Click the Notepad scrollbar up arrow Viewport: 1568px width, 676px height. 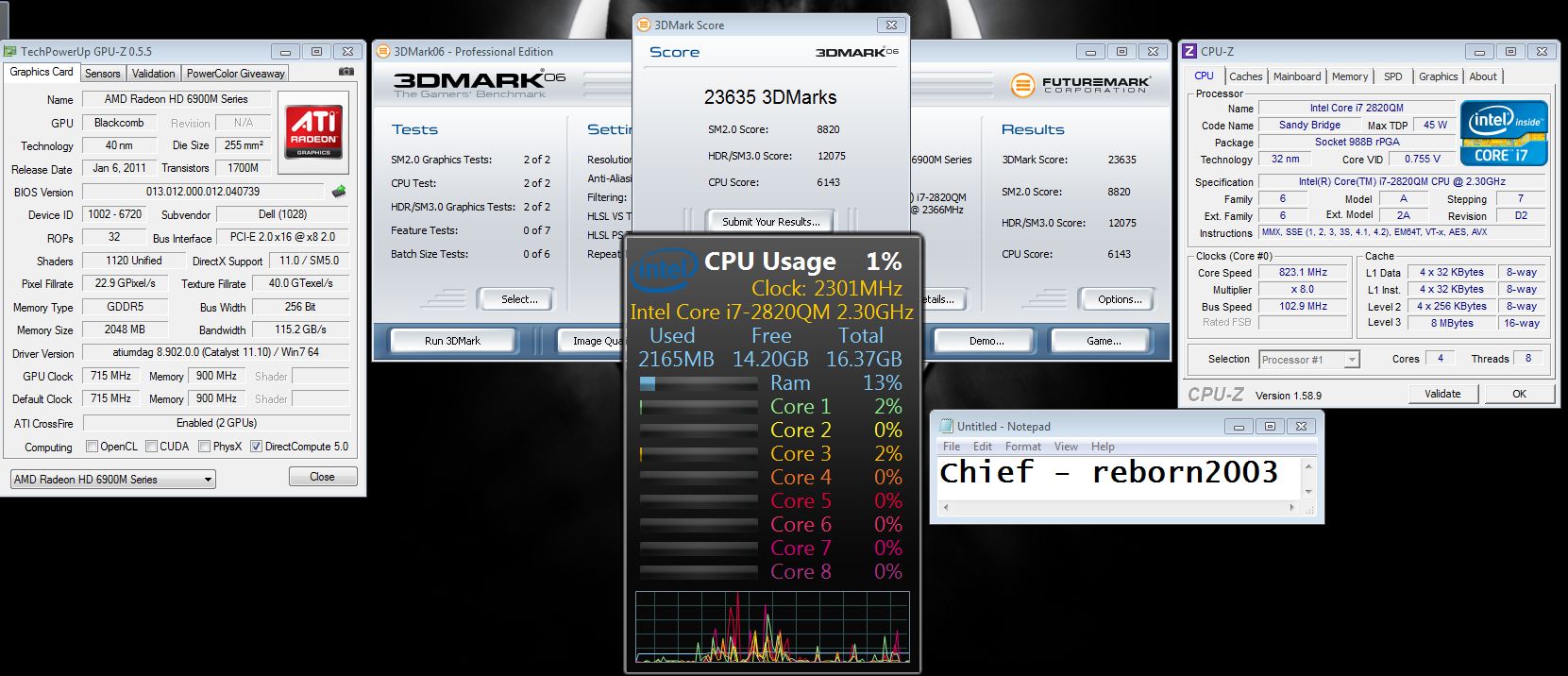coord(1308,467)
